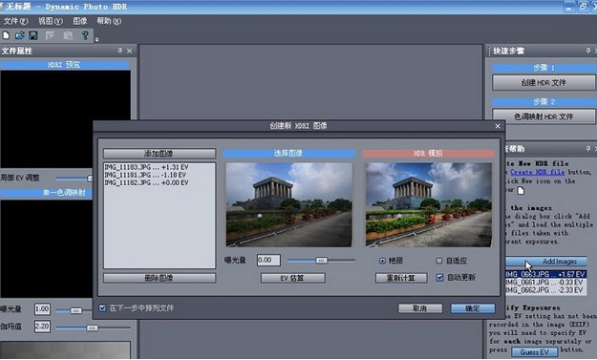Select the 自适应 radio option
Viewport: 597px width, 360px height.
439,261
